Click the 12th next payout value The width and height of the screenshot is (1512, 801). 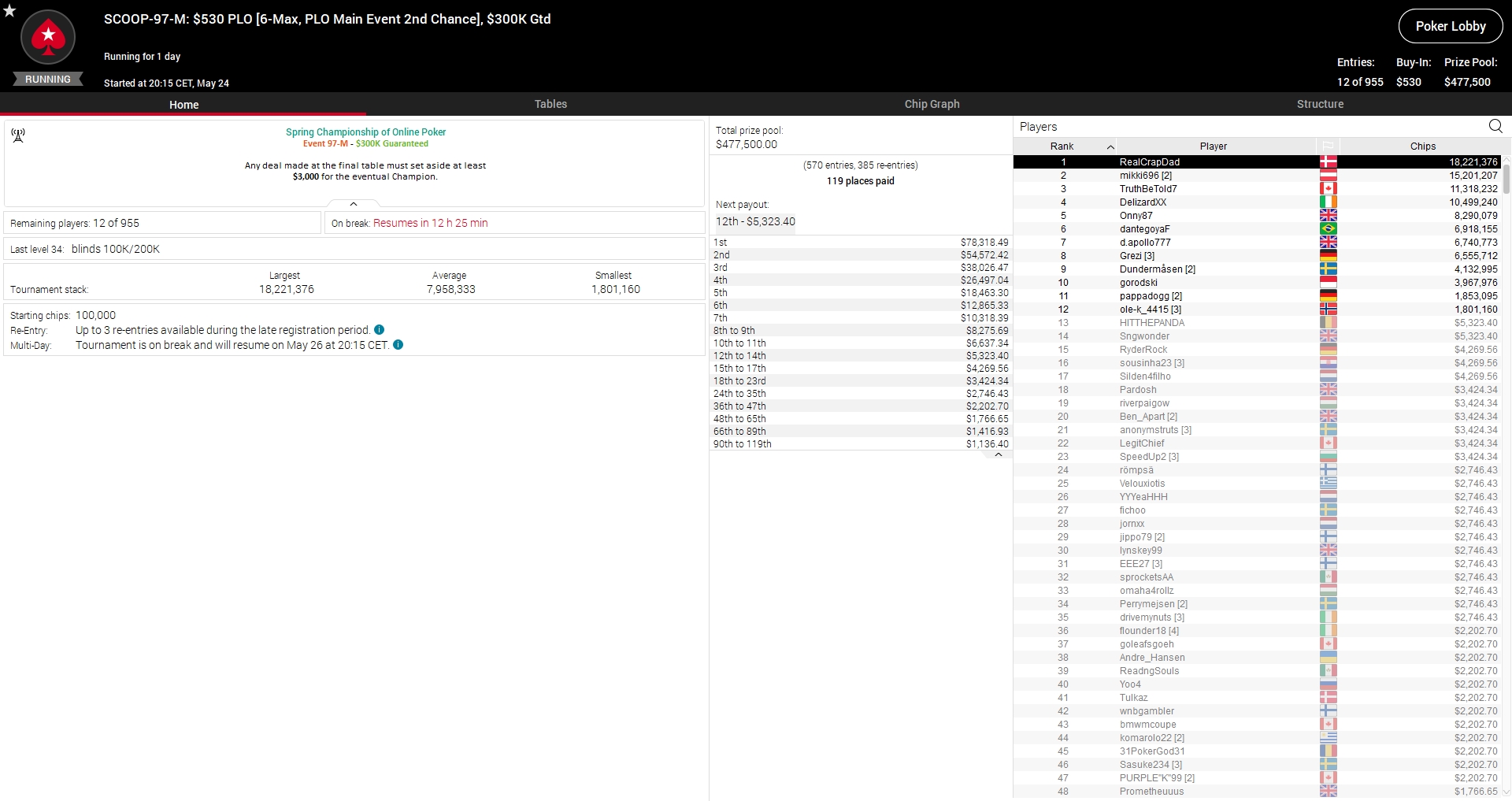point(755,221)
